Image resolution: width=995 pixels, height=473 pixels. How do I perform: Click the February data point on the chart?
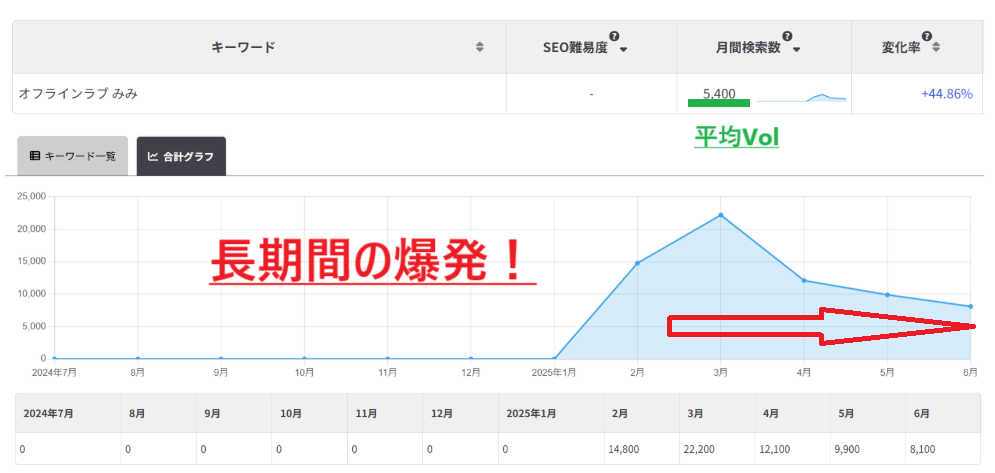(637, 263)
